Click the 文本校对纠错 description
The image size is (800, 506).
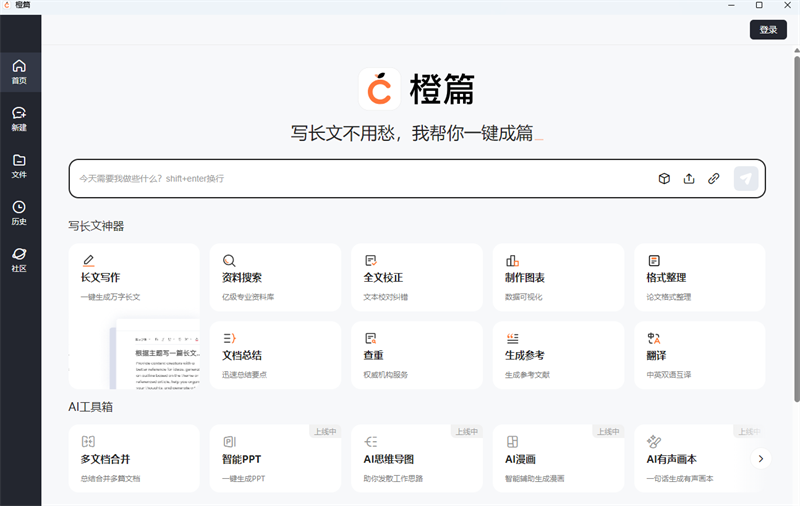386,297
